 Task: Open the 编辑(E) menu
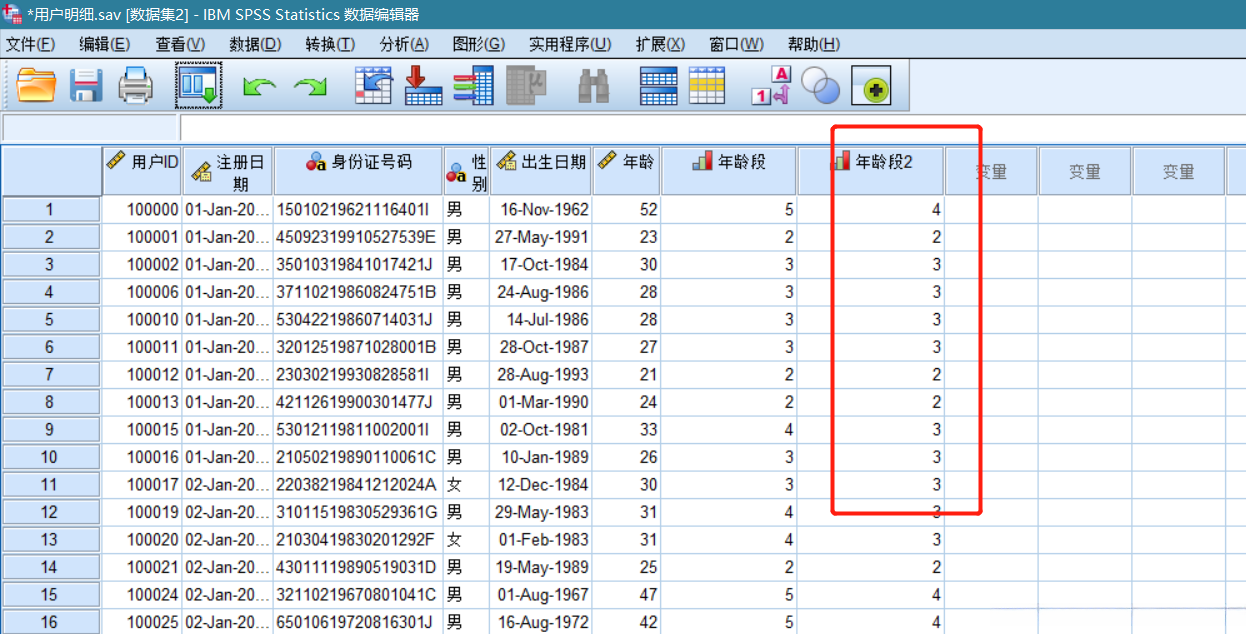pyautogui.click(x=104, y=44)
